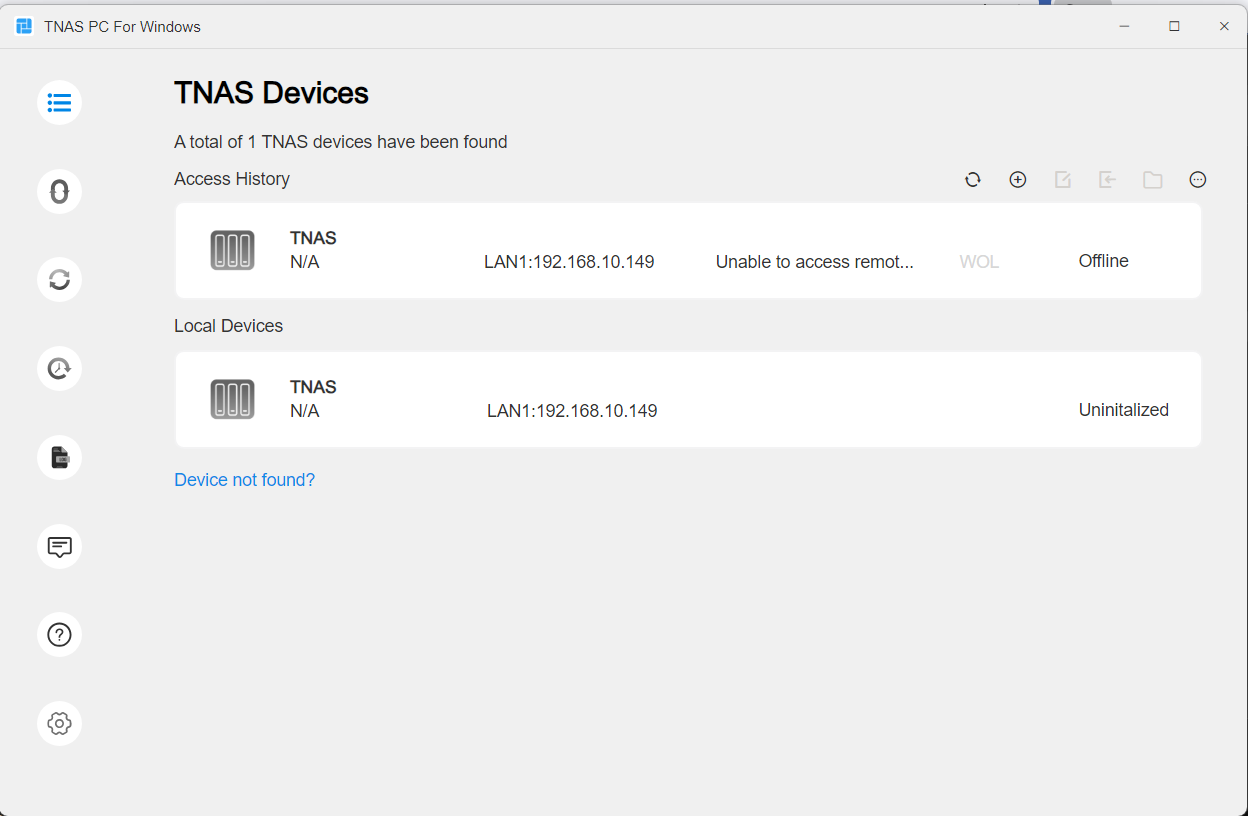Click the greyed edit pencil icon
Image resolution: width=1248 pixels, height=816 pixels.
pyautogui.click(x=1063, y=180)
